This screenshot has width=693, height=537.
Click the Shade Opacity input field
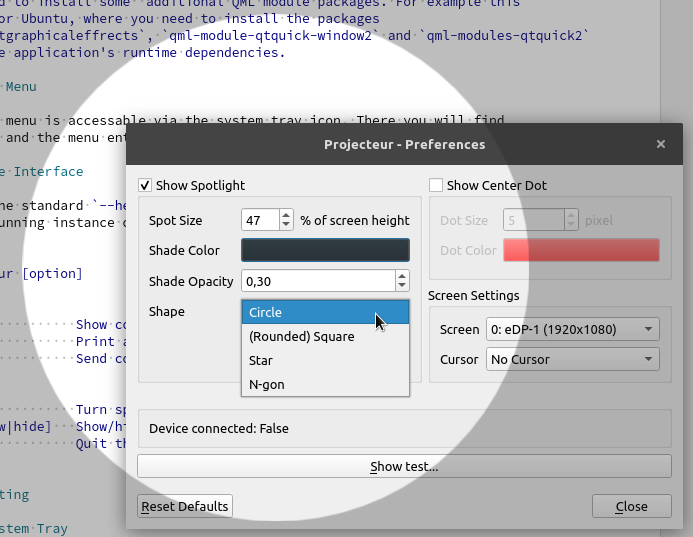[318, 281]
